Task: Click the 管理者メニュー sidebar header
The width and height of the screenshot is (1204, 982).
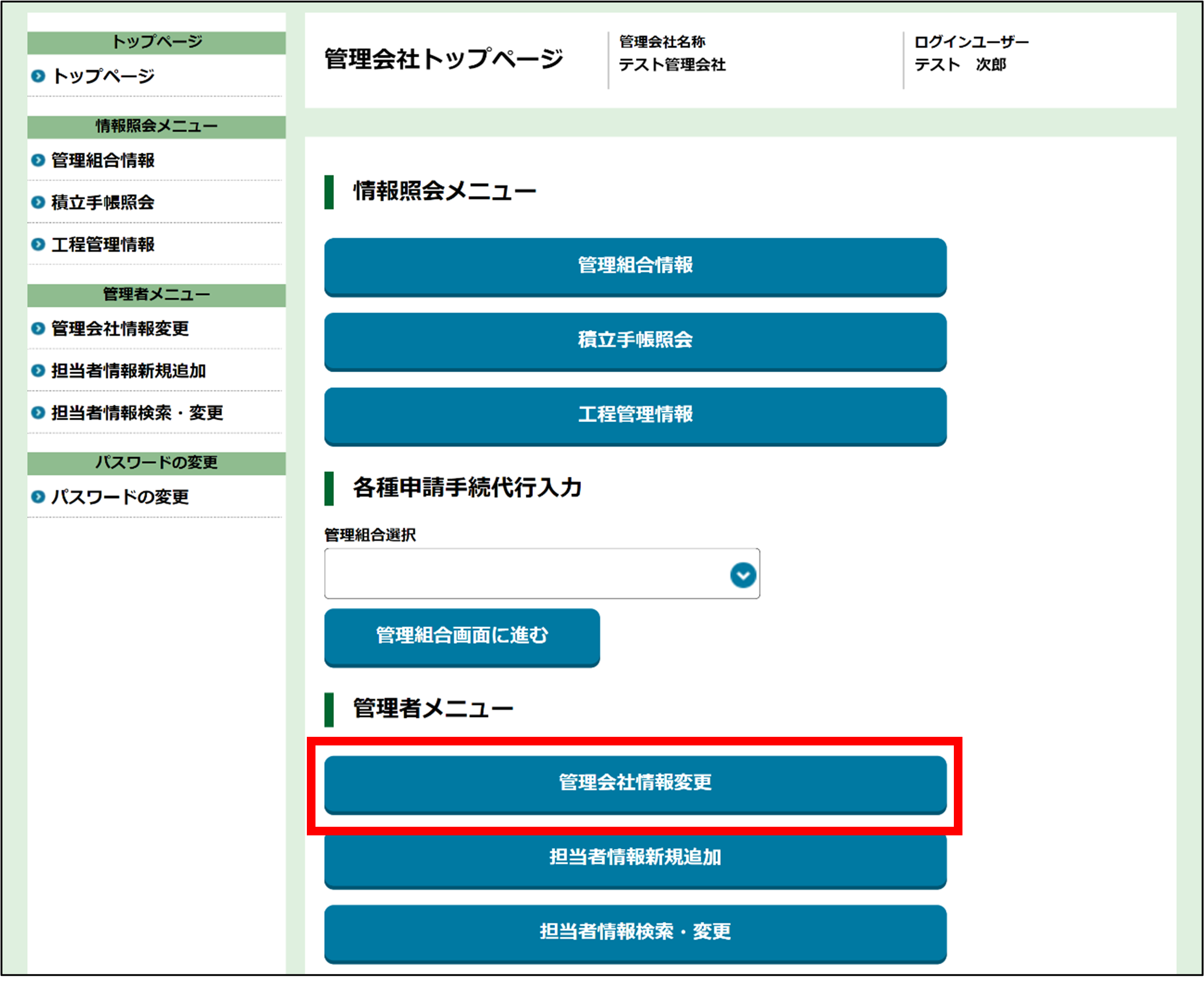Action: (x=157, y=294)
